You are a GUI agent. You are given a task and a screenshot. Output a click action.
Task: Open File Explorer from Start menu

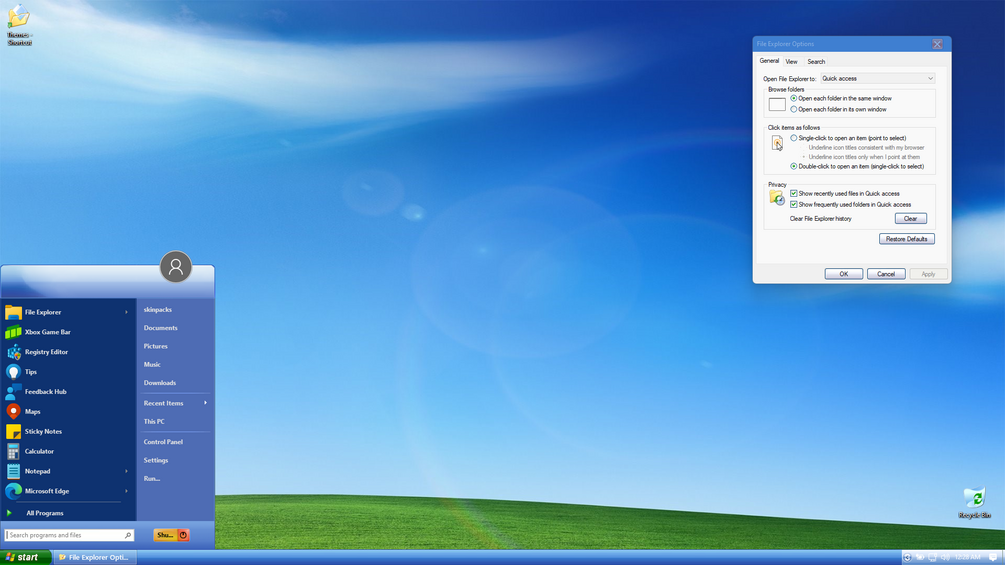pos(67,312)
